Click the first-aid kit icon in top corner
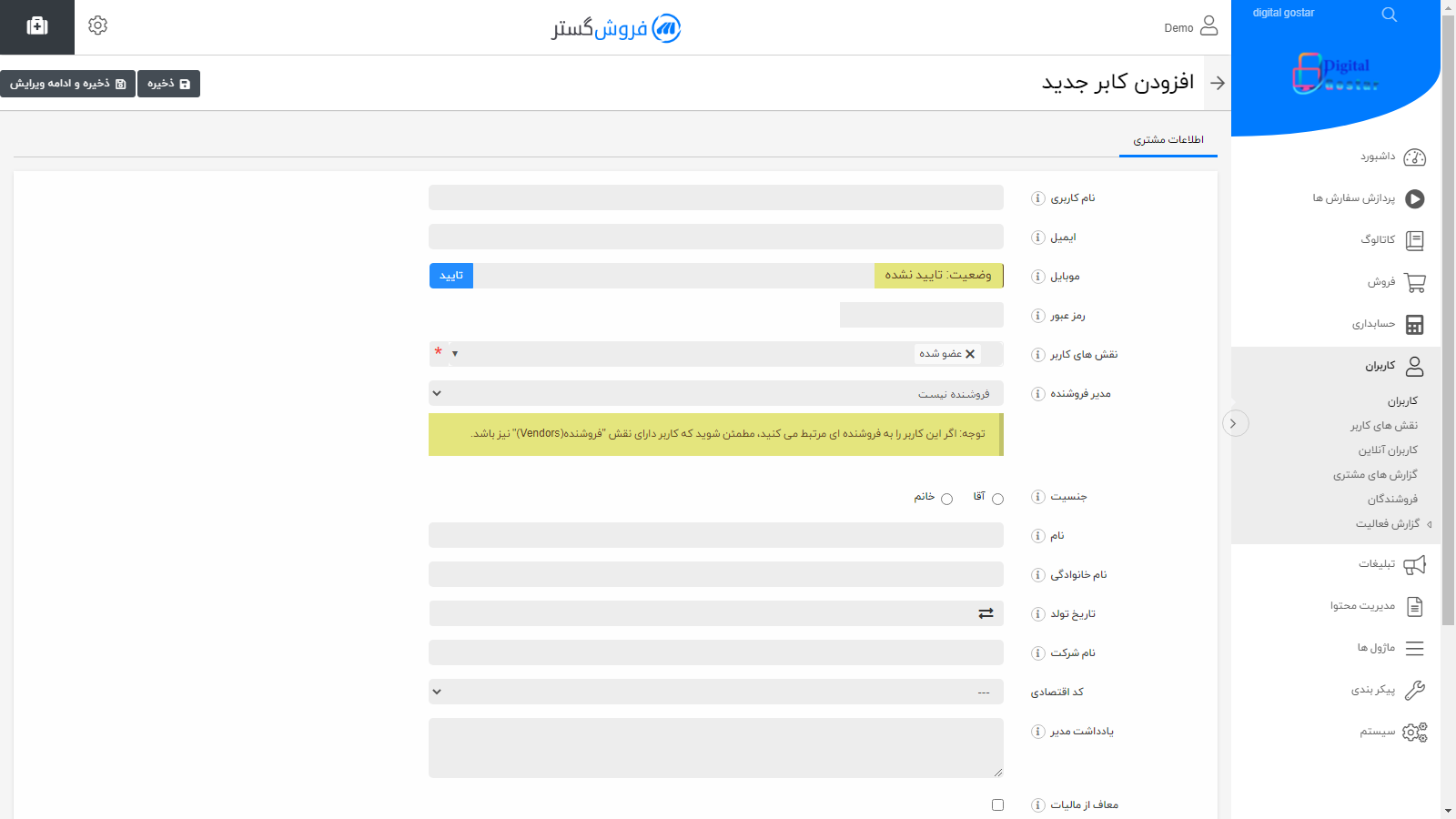1456x819 pixels. [x=37, y=26]
